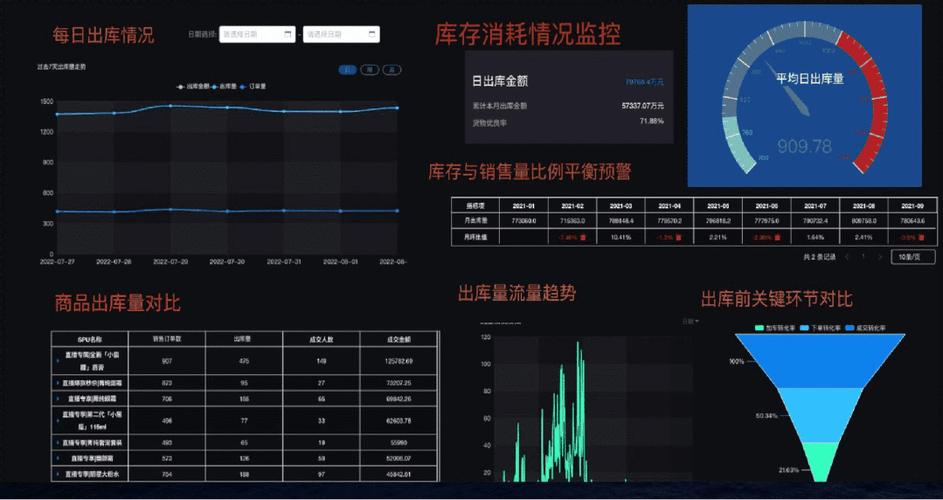Click 加车转化率 legend color swatch in funnel
The image size is (943, 500).
[x=758, y=328]
